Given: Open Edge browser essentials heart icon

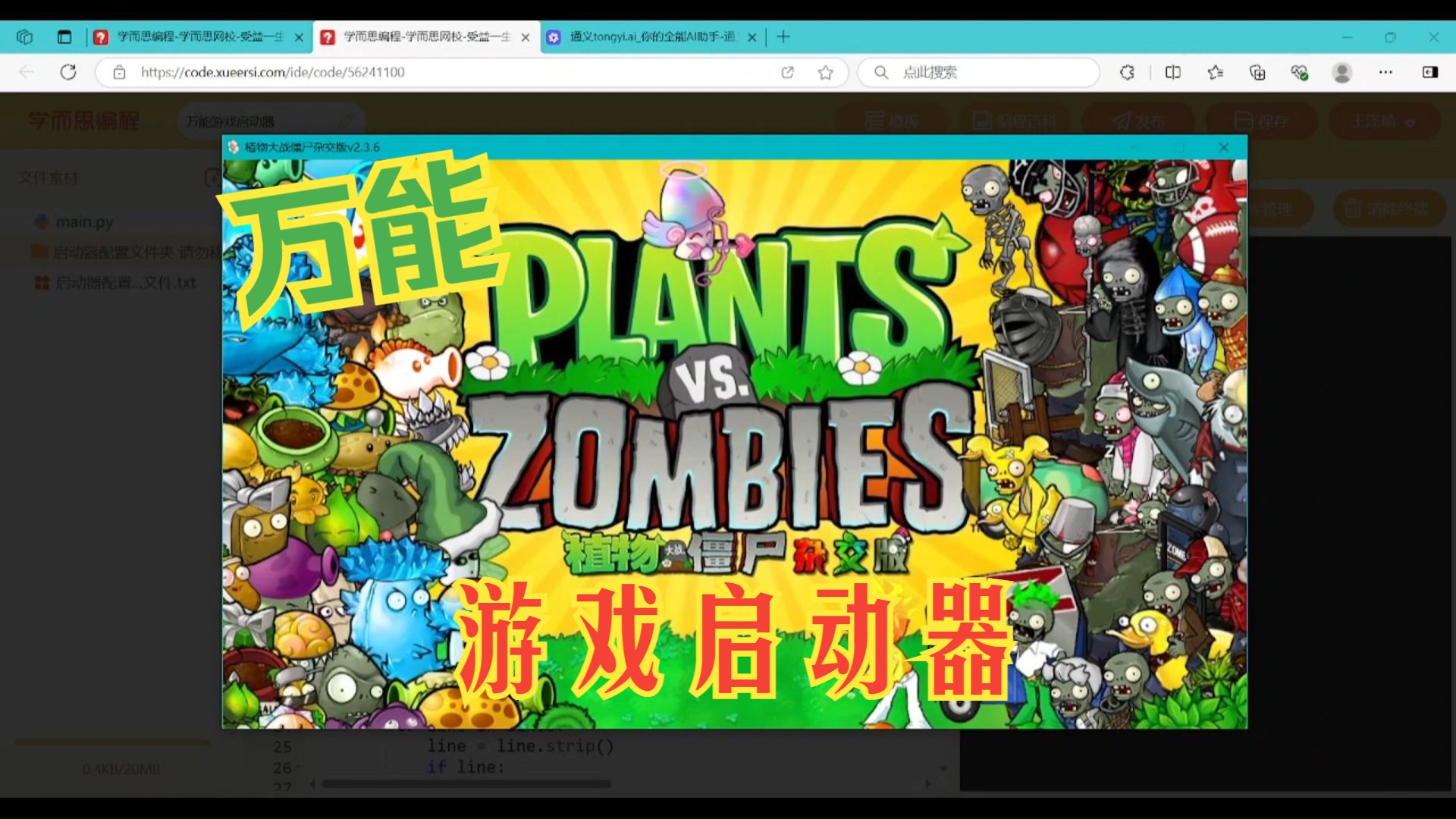Looking at the screenshot, I should click(x=1299, y=72).
